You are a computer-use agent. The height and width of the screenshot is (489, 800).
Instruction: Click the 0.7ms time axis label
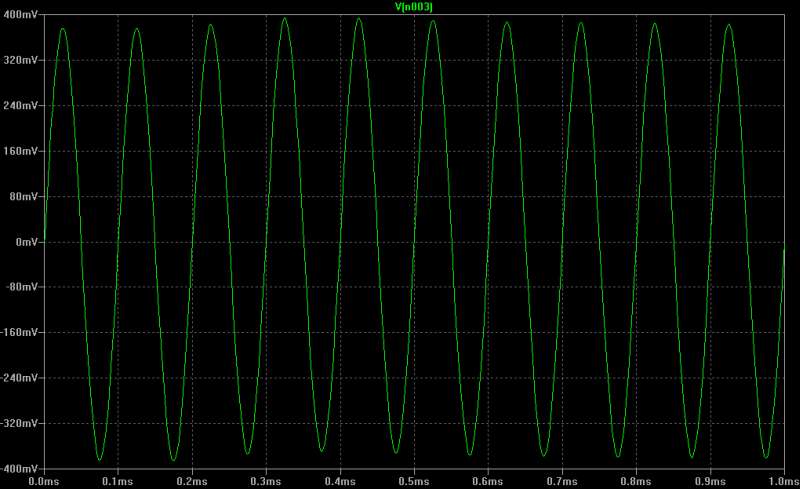click(562, 482)
